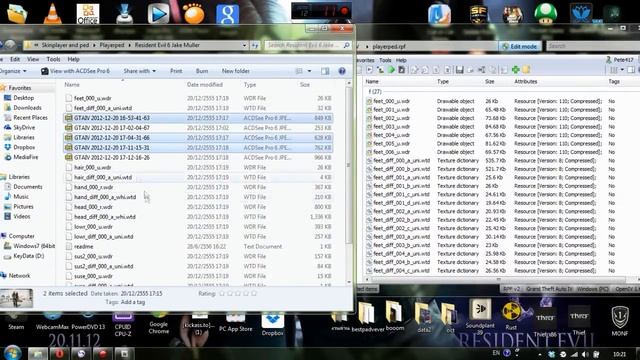Toggle the OpenIV preview pane button
Viewport: 640px width, 360px height.
coord(631,70)
